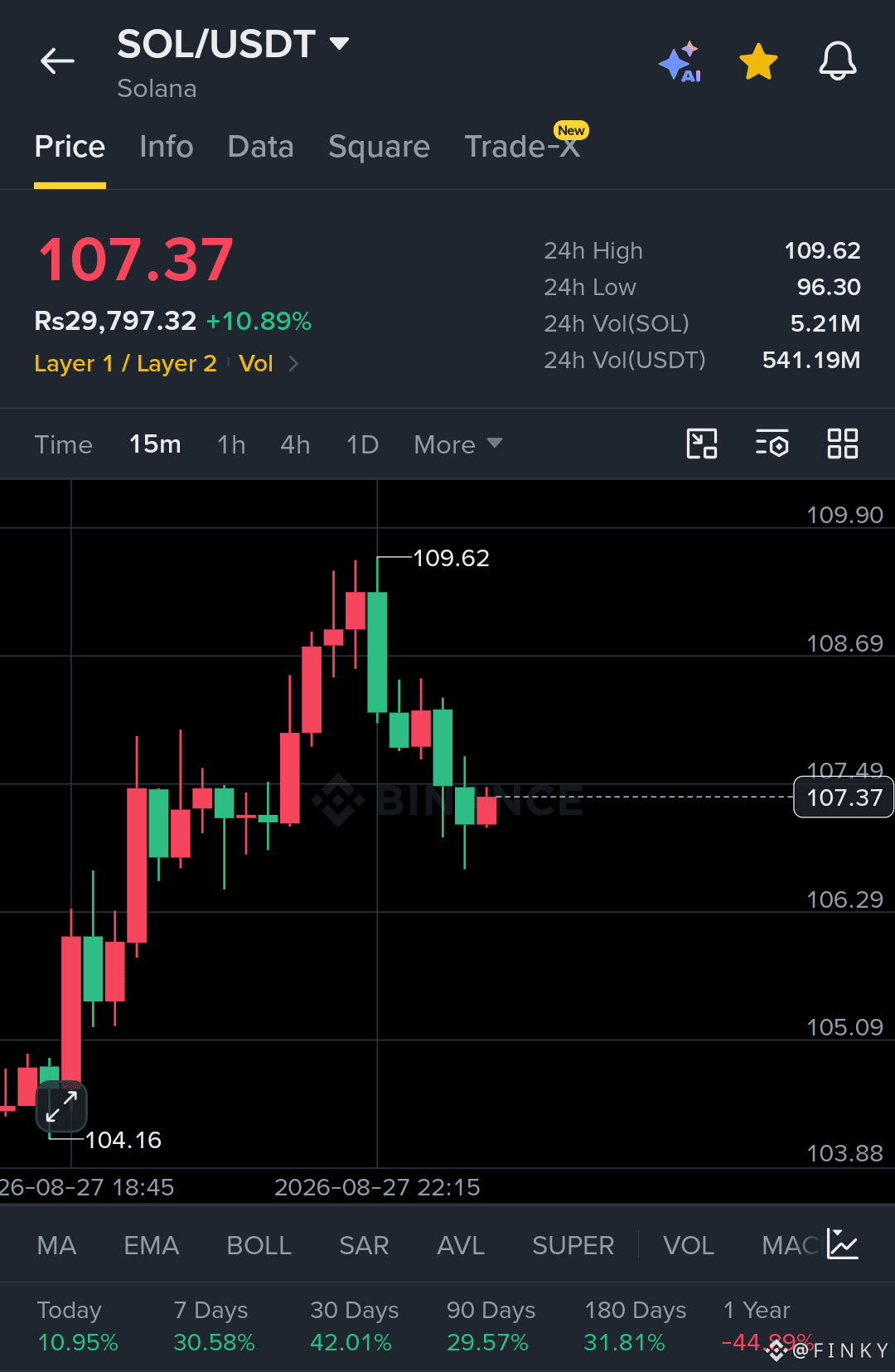Open the Data tab

coord(261,147)
